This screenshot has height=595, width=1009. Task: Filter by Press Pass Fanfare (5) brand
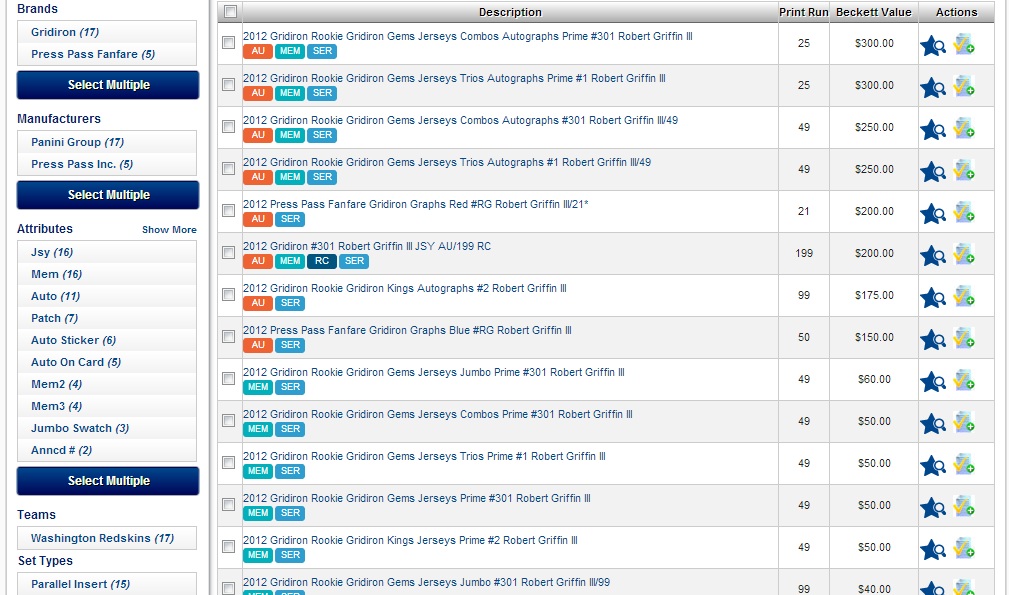click(x=93, y=54)
